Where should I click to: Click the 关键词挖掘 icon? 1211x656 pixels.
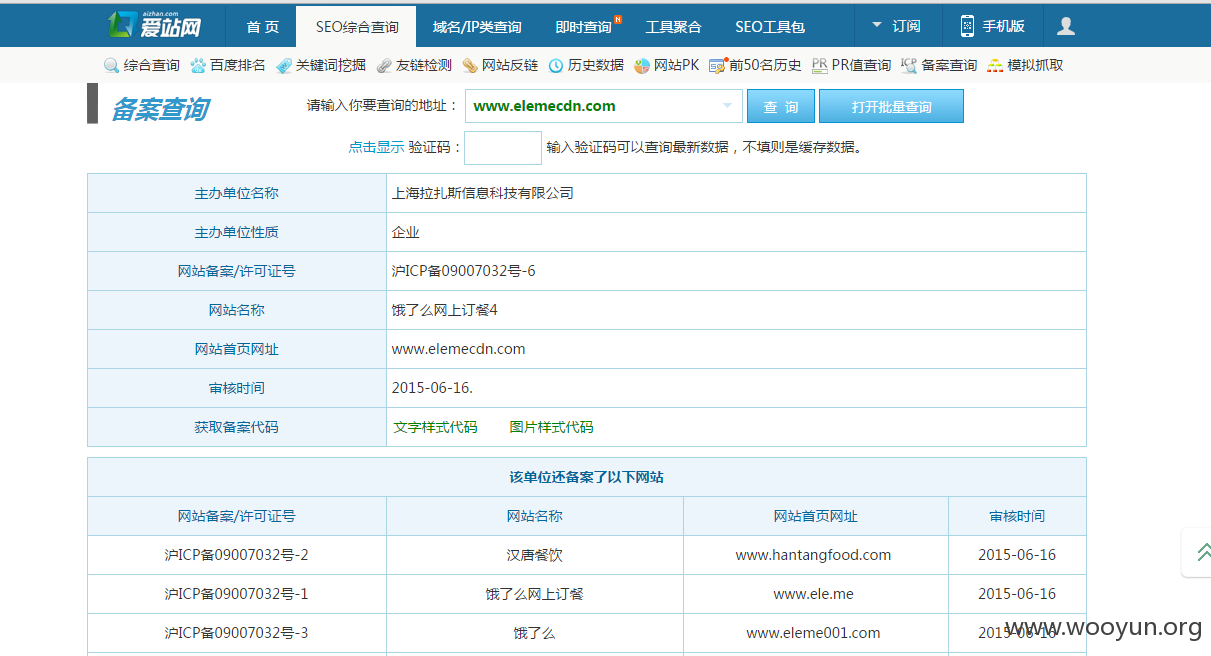pyautogui.click(x=284, y=65)
